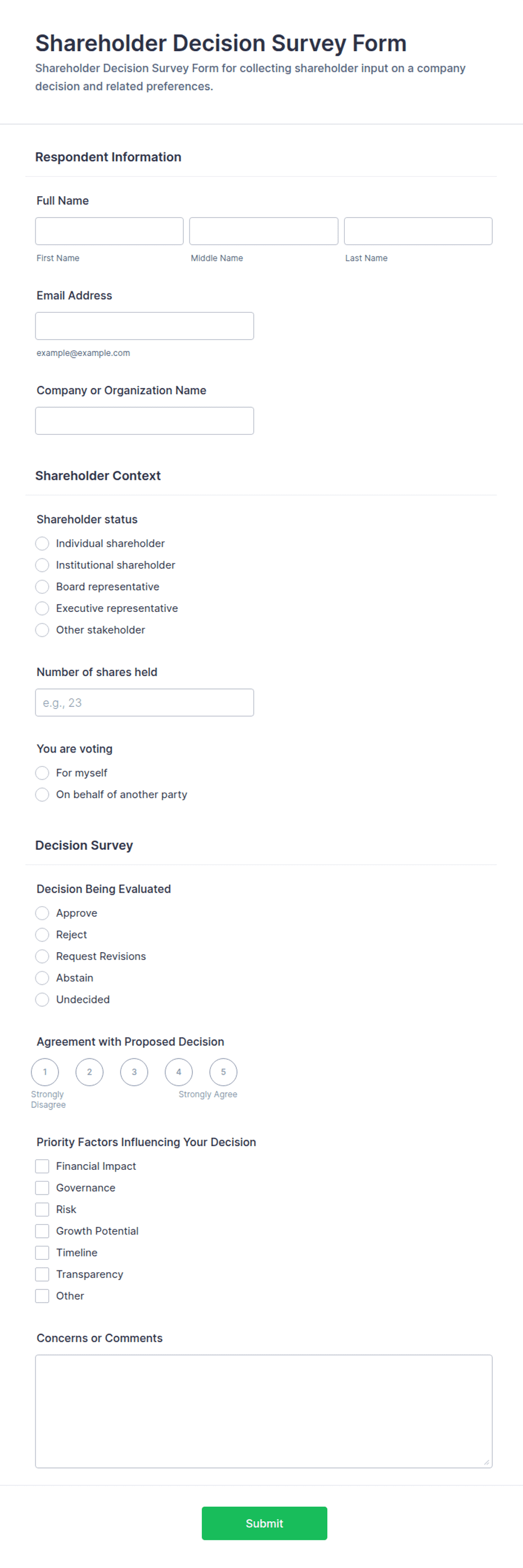Pick rating 5 Strongly Agree
Screen dimensions: 523x1568
click(x=223, y=1072)
